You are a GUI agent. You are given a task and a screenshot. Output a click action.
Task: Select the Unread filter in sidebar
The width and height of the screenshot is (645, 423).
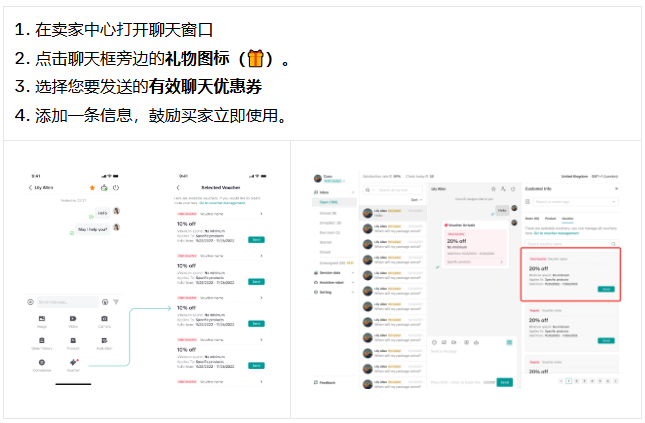328,213
